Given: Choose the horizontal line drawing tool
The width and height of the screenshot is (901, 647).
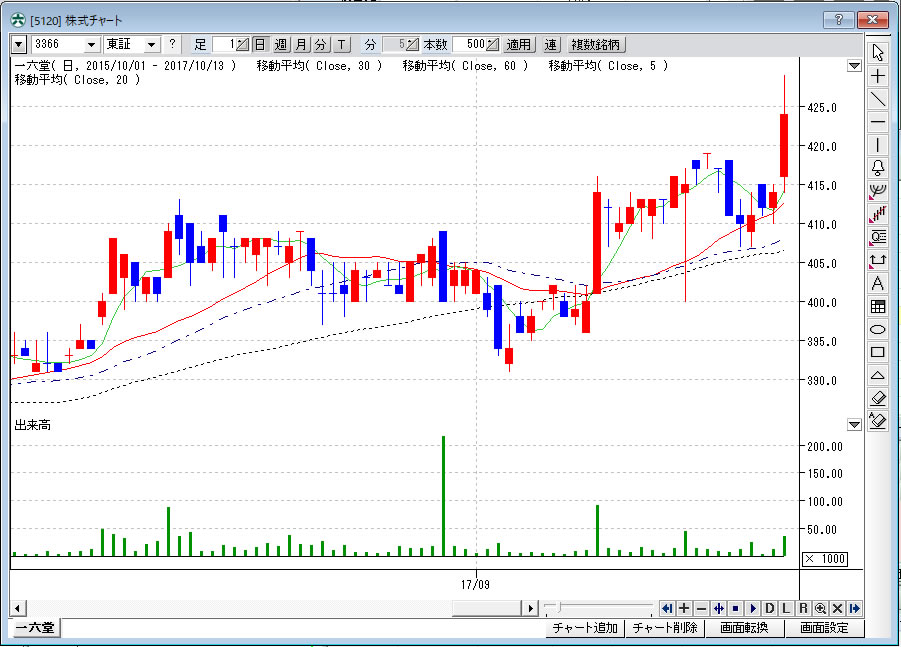Looking at the screenshot, I should [x=878, y=122].
